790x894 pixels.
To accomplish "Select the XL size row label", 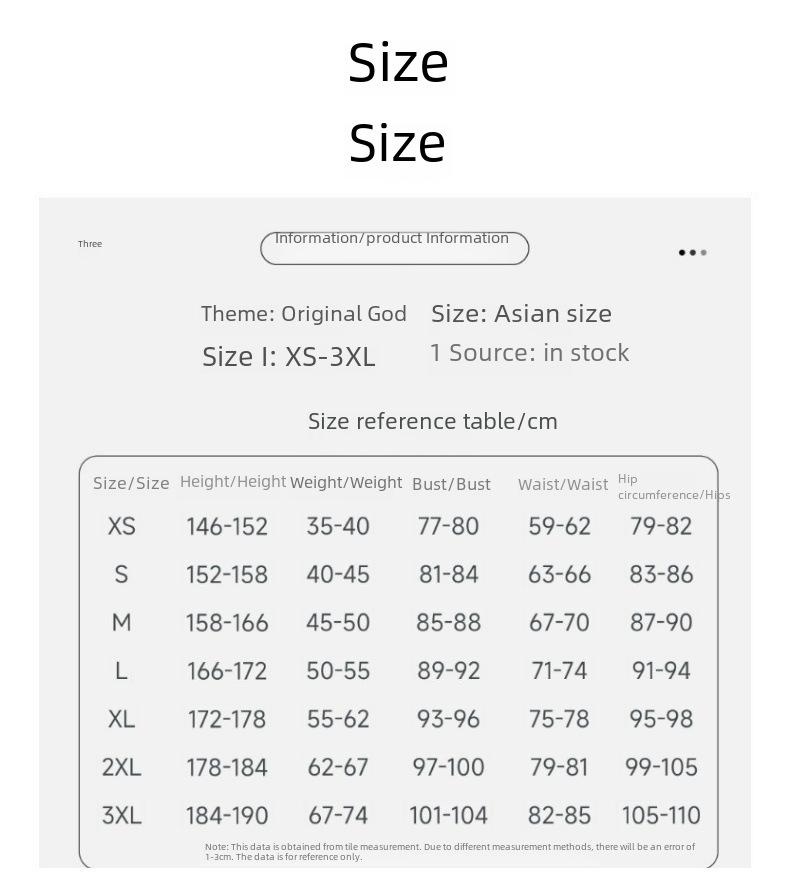I will click(121, 719).
